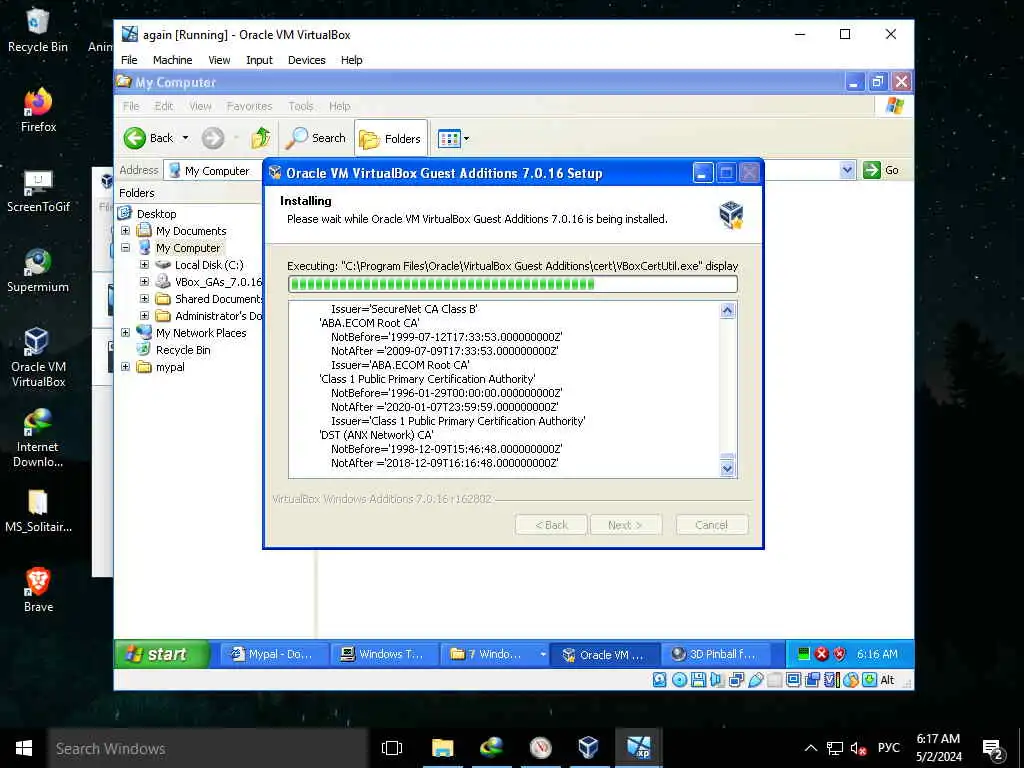This screenshot has height=768, width=1024.
Task: Open the Address bar dropdown arrow
Action: coord(847,170)
